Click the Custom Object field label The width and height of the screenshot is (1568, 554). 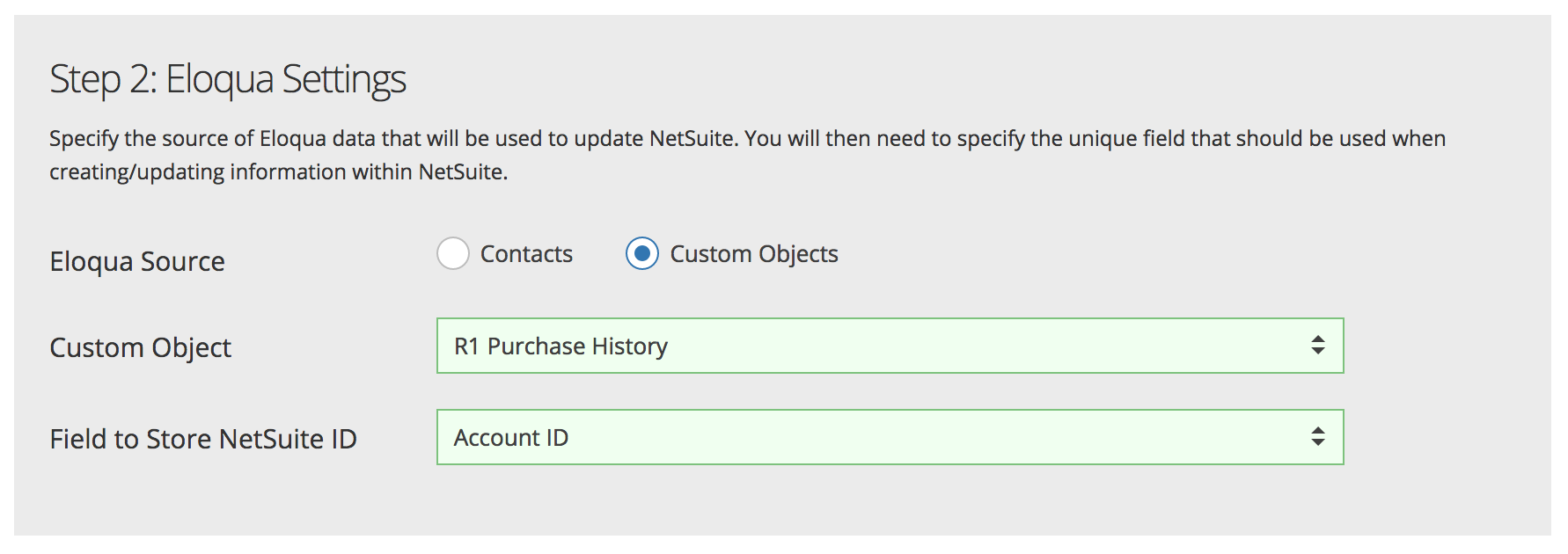point(140,347)
